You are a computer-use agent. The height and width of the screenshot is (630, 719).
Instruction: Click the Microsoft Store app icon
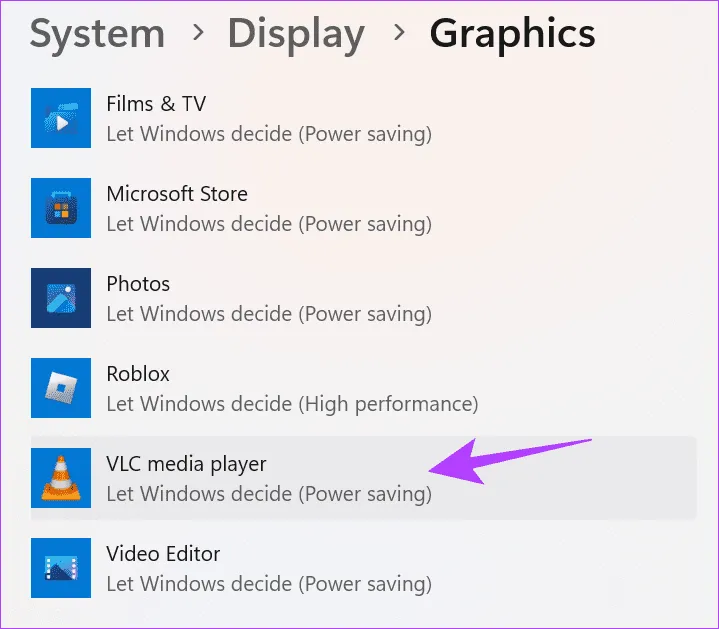(61, 208)
